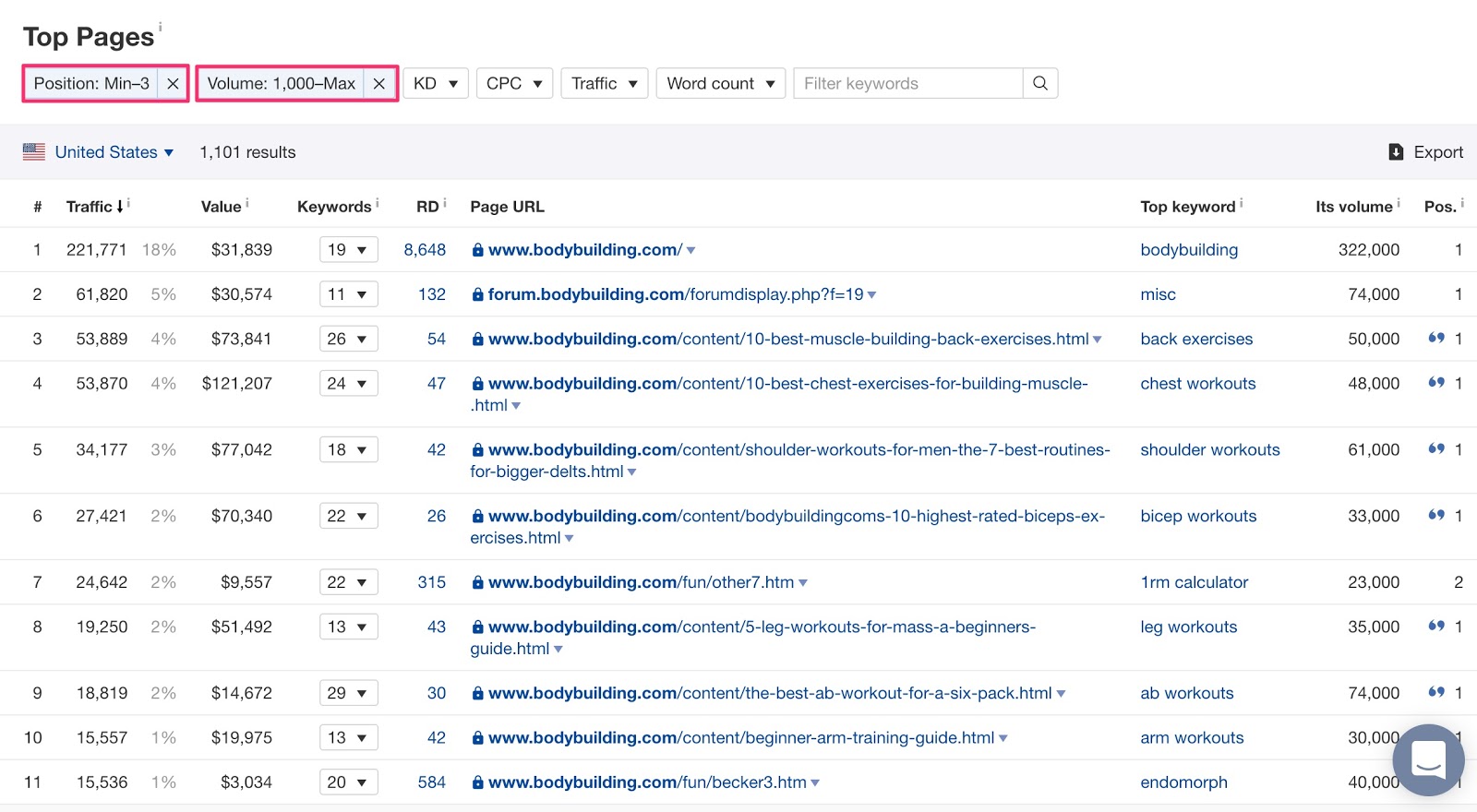Expand the 20 keywords dropdown in row 11
Image resolution: width=1477 pixels, height=812 pixels.
[349, 782]
